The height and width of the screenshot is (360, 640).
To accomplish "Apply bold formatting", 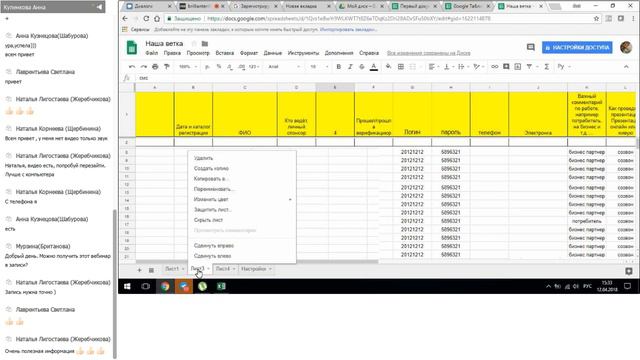I will click(338, 67).
